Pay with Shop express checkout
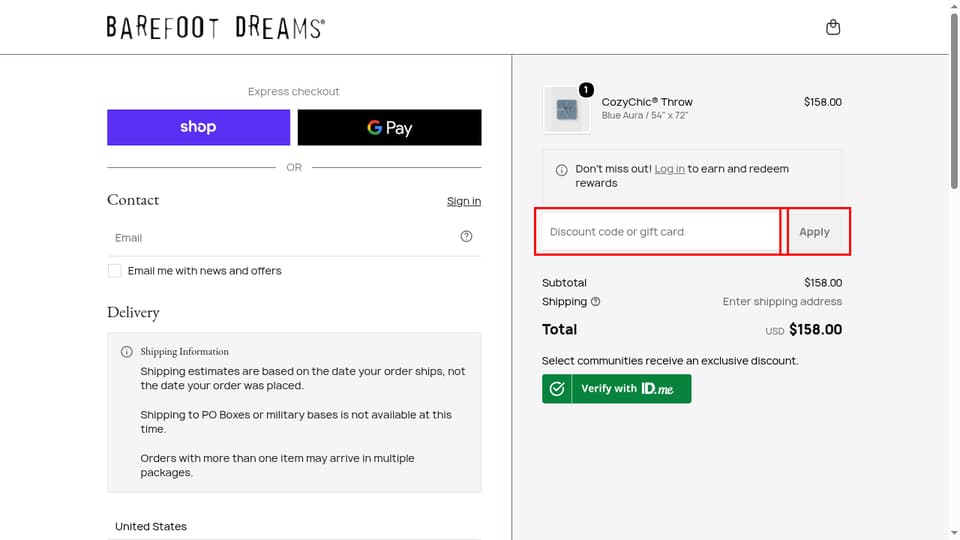The width and height of the screenshot is (960, 540). point(198,127)
